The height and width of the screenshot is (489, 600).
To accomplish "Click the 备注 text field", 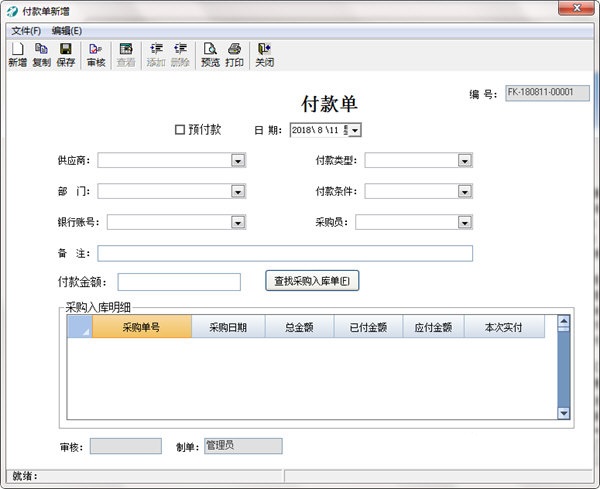I will 285,253.
